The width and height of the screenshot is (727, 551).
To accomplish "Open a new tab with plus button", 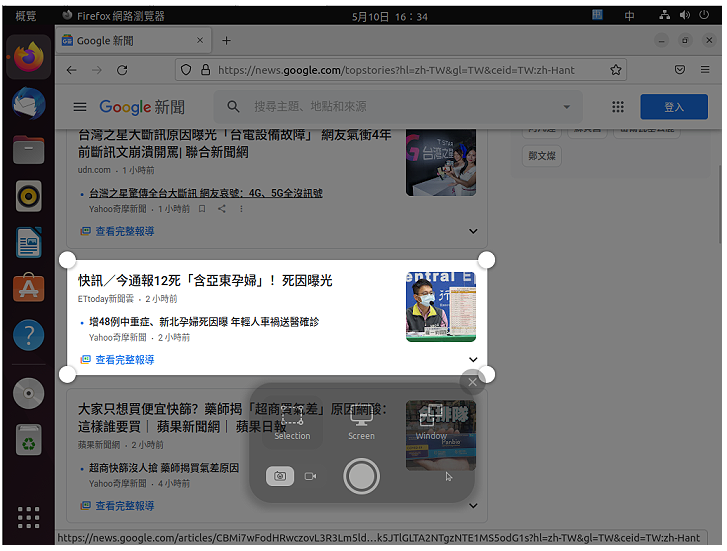I will click(226, 41).
